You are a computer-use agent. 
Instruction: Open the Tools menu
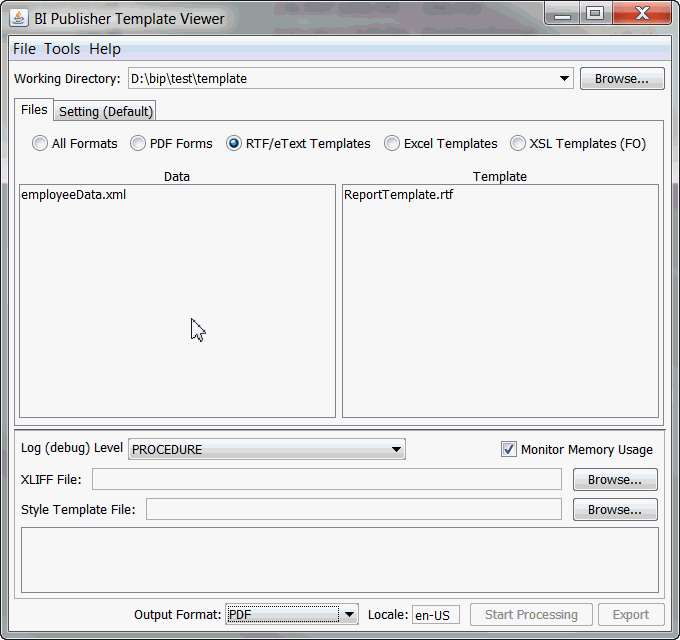pos(62,49)
